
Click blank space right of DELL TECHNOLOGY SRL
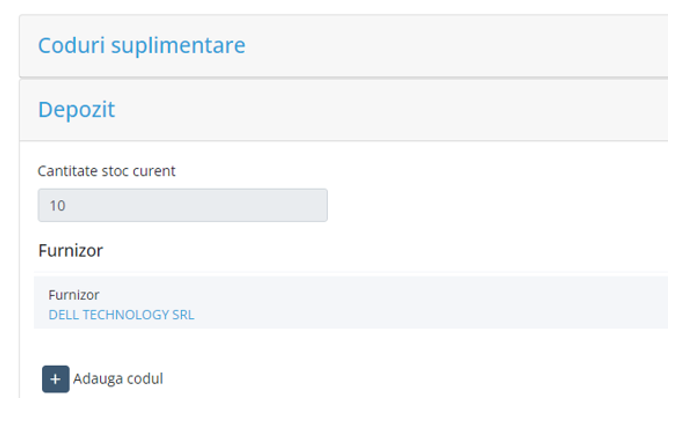420,315
